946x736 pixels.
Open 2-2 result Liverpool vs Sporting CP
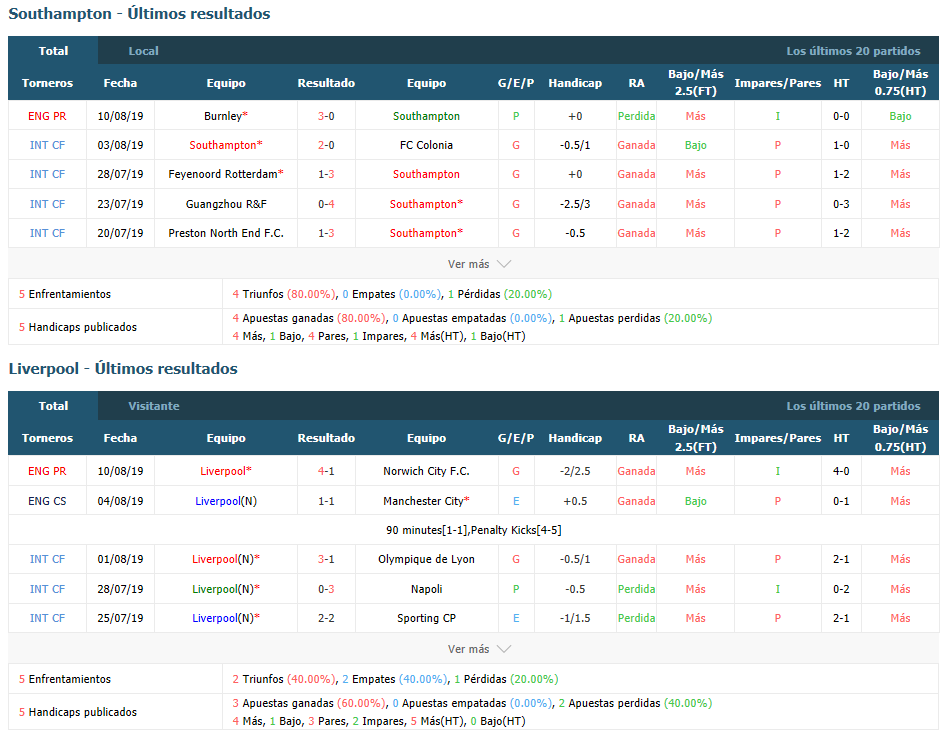326,618
